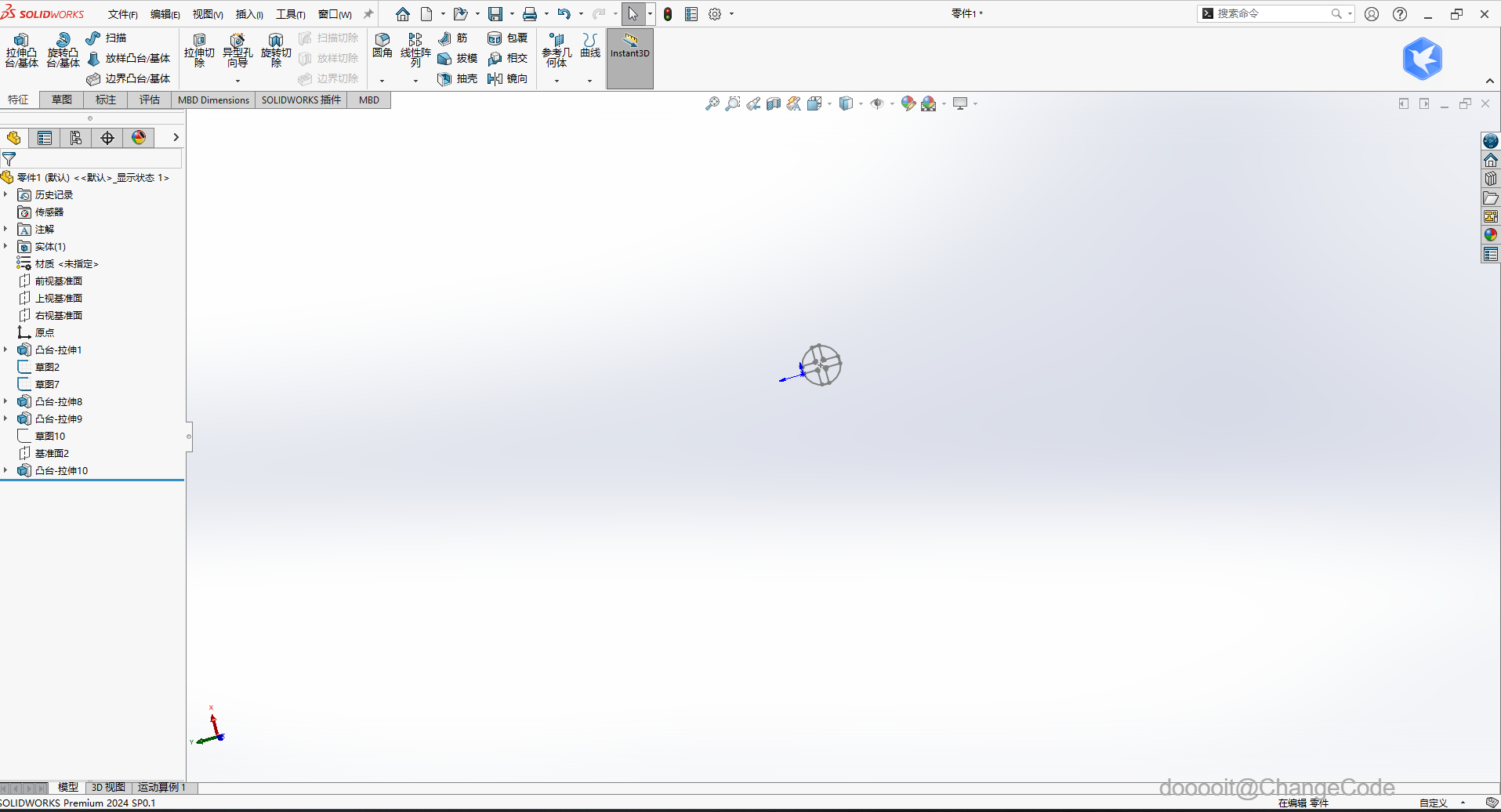
Task: Toggle the Instant3D button
Action: pyautogui.click(x=630, y=59)
